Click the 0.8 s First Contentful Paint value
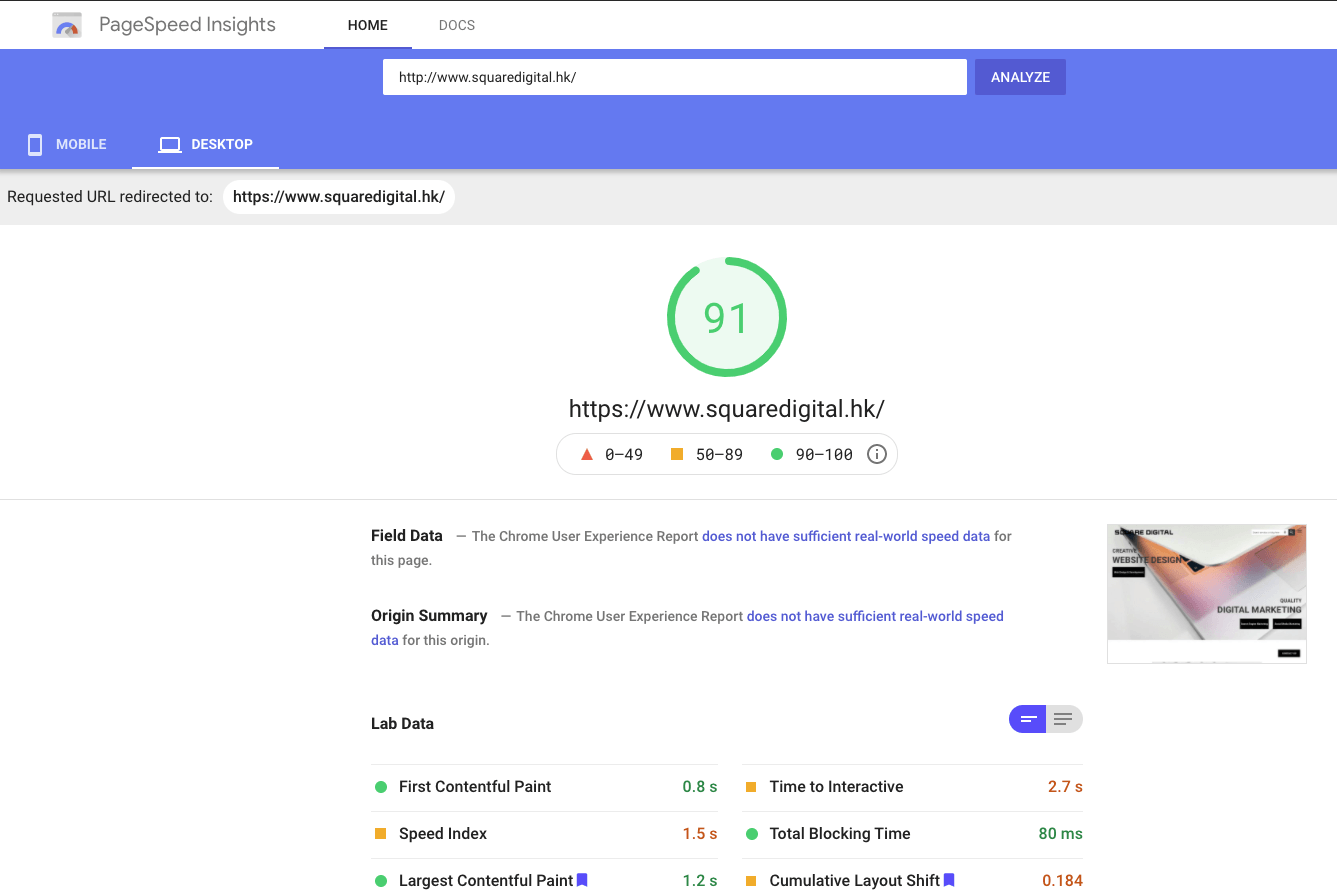Viewport: 1337px width, 892px height. coord(700,787)
